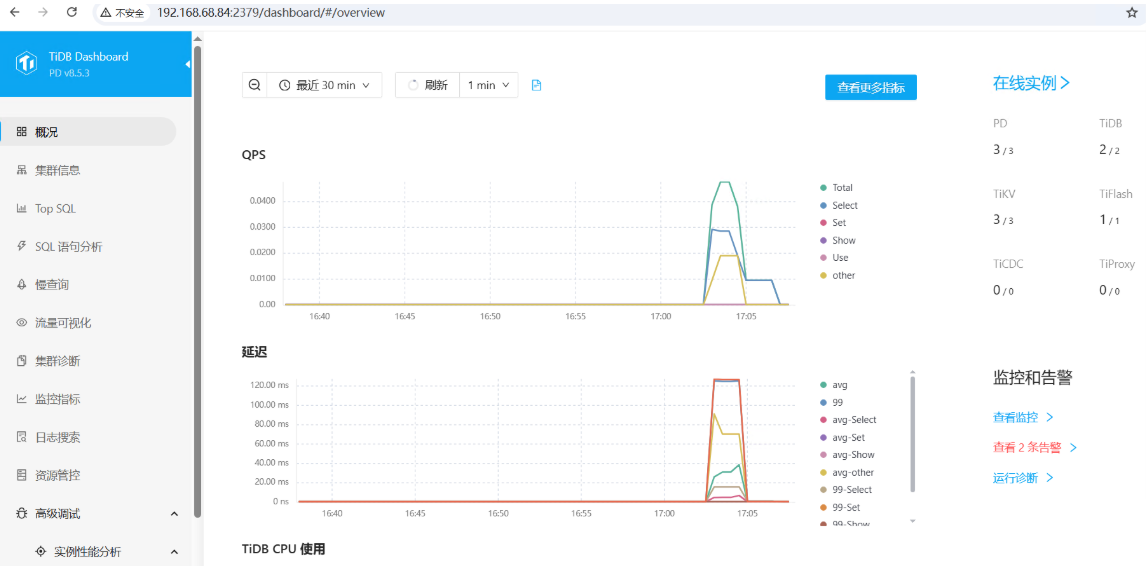
Task: Bookmark this page with star icon
Action: 1131,13
